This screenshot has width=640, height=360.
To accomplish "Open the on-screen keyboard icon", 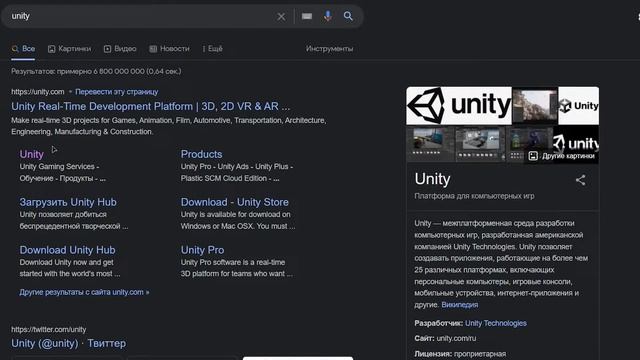I will [x=307, y=16].
